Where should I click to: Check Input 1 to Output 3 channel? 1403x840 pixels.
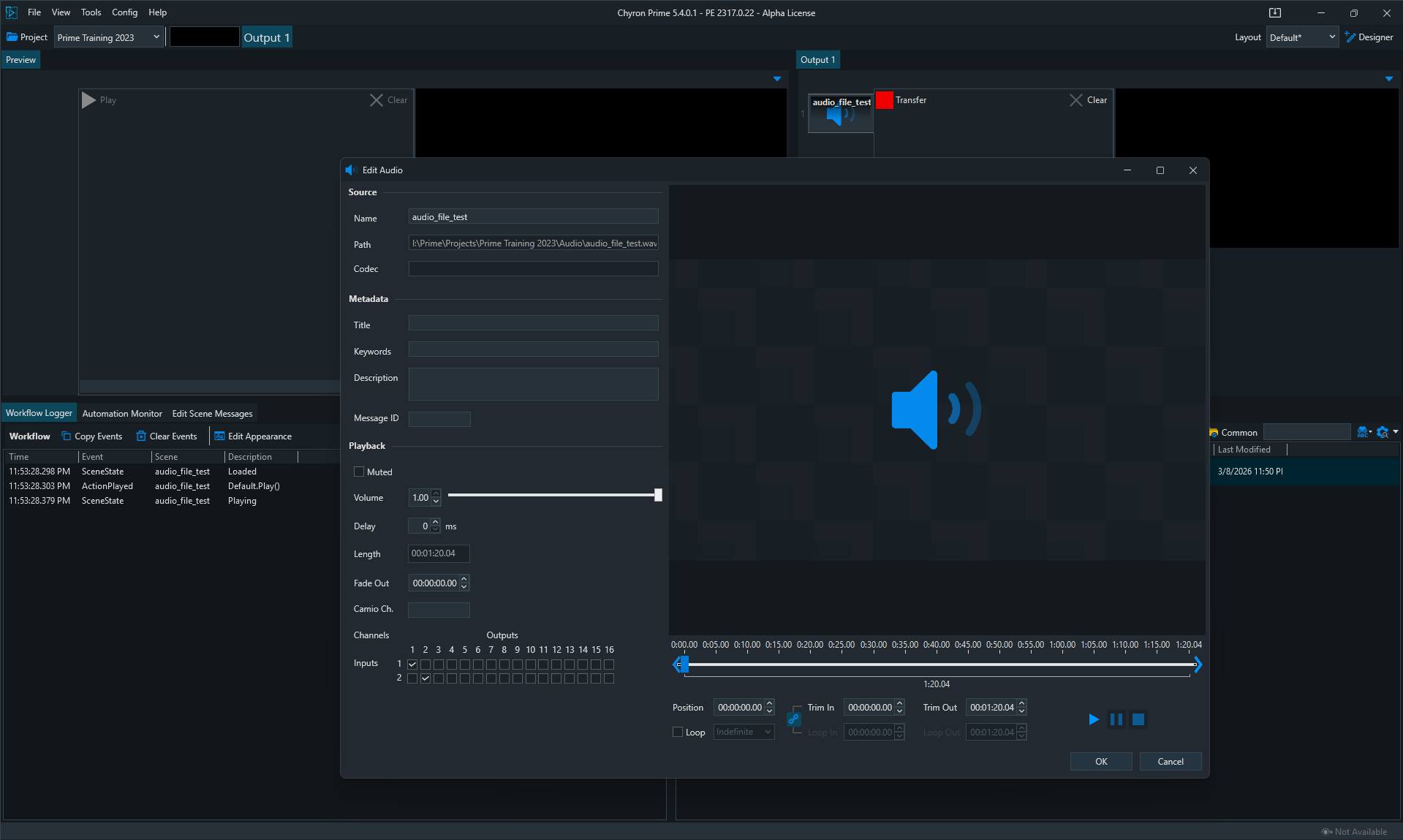pyautogui.click(x=439, y=665)
